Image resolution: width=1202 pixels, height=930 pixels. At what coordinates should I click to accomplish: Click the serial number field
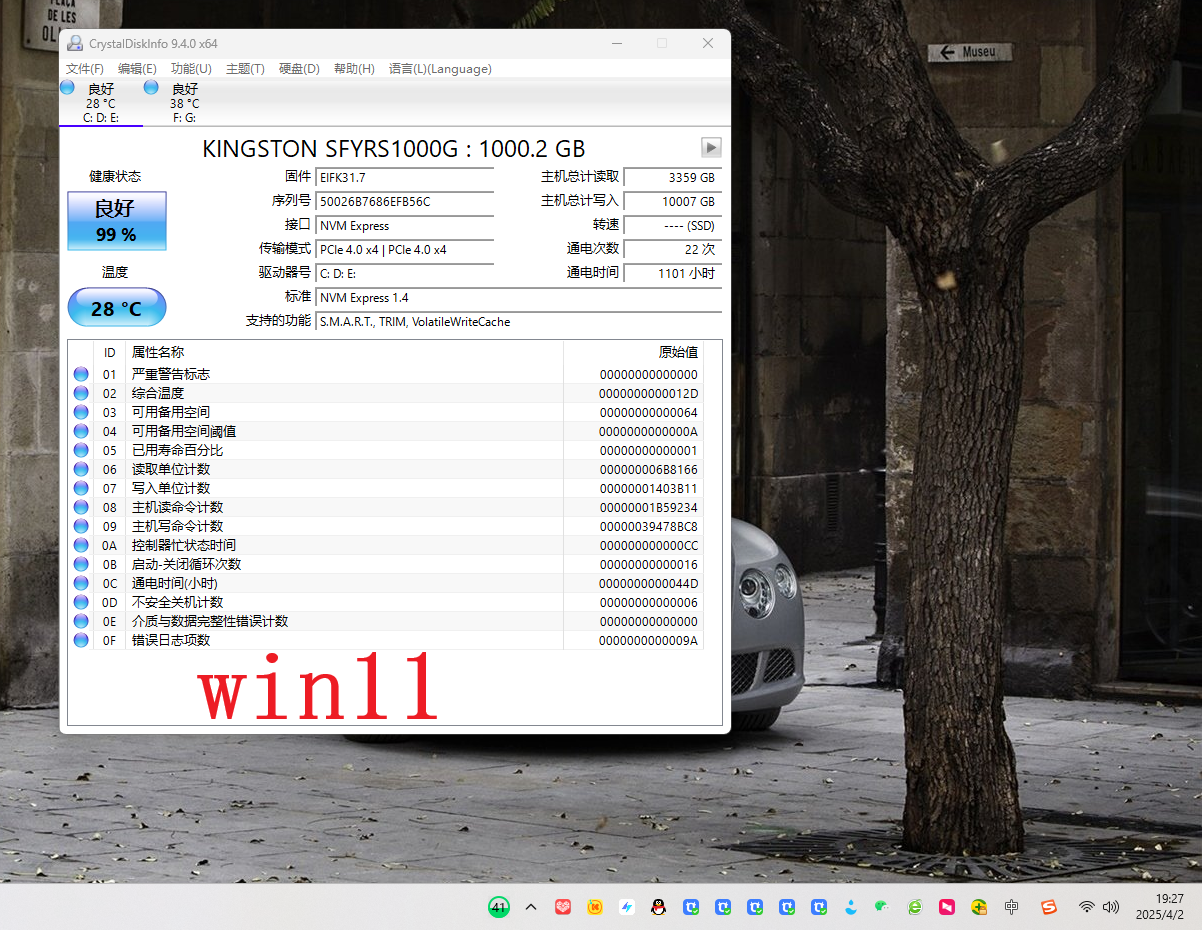tap(404, 201)
